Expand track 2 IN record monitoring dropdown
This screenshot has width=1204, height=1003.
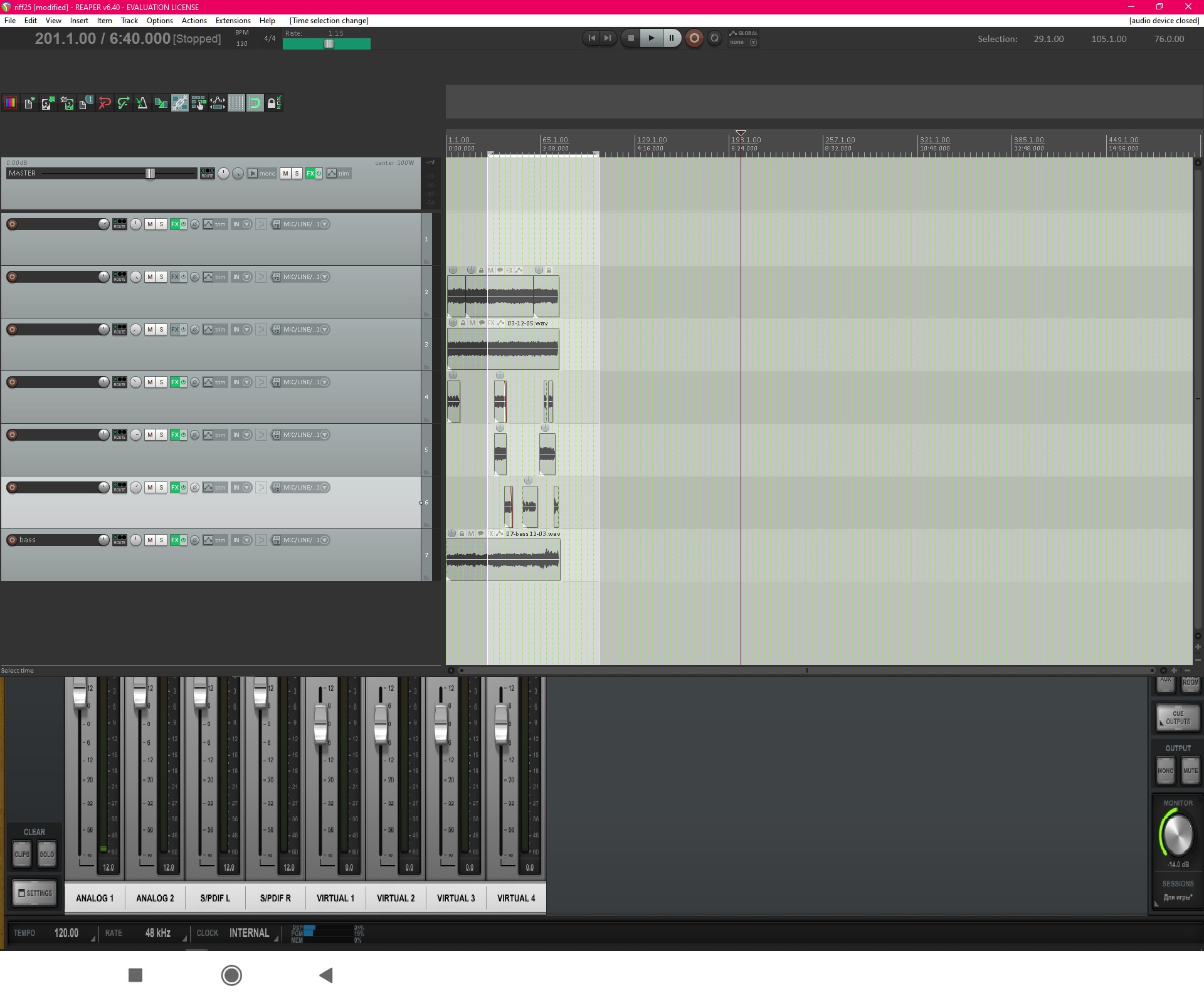[247, 277]
